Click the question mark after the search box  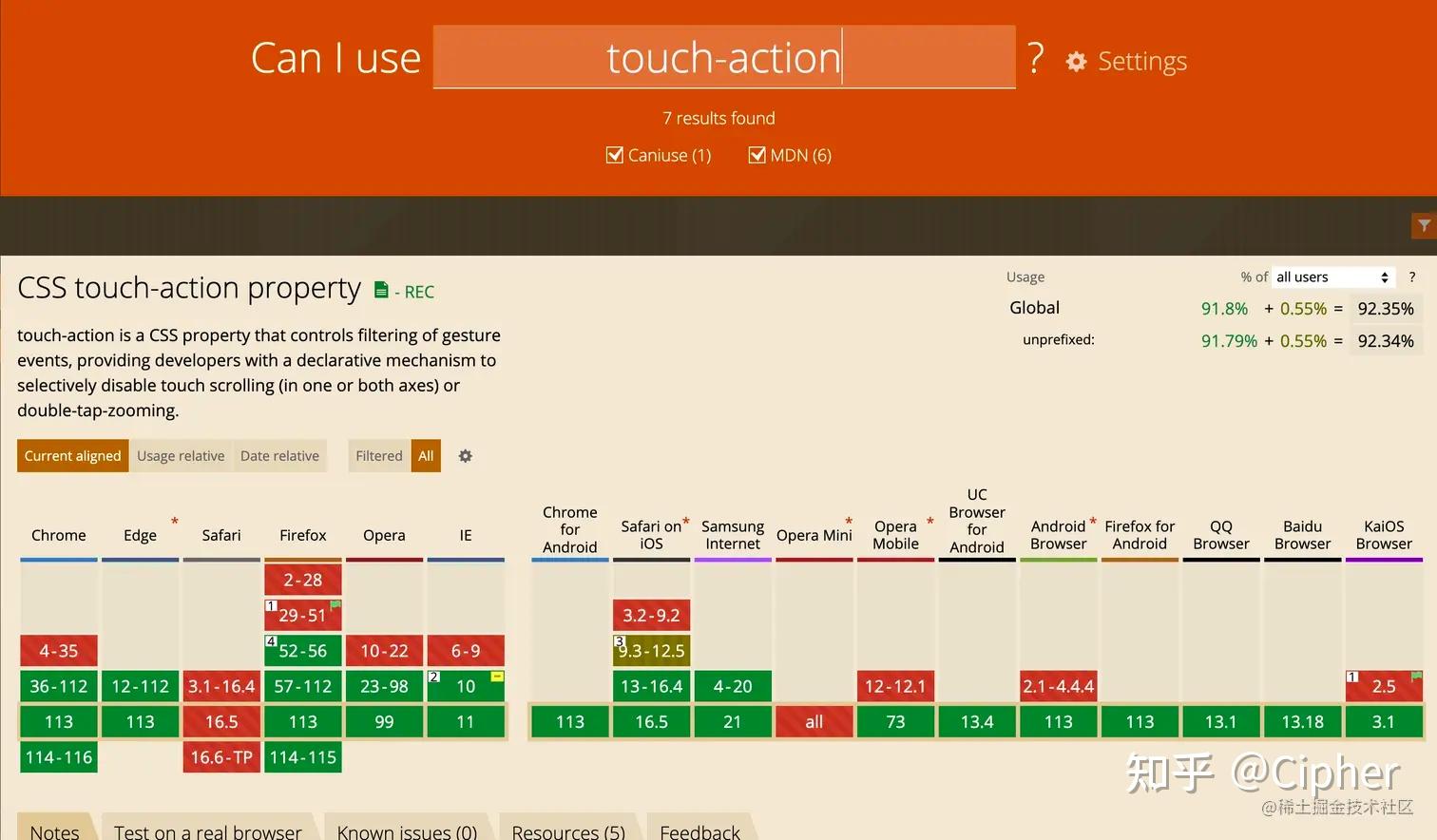click(1035, 59)
